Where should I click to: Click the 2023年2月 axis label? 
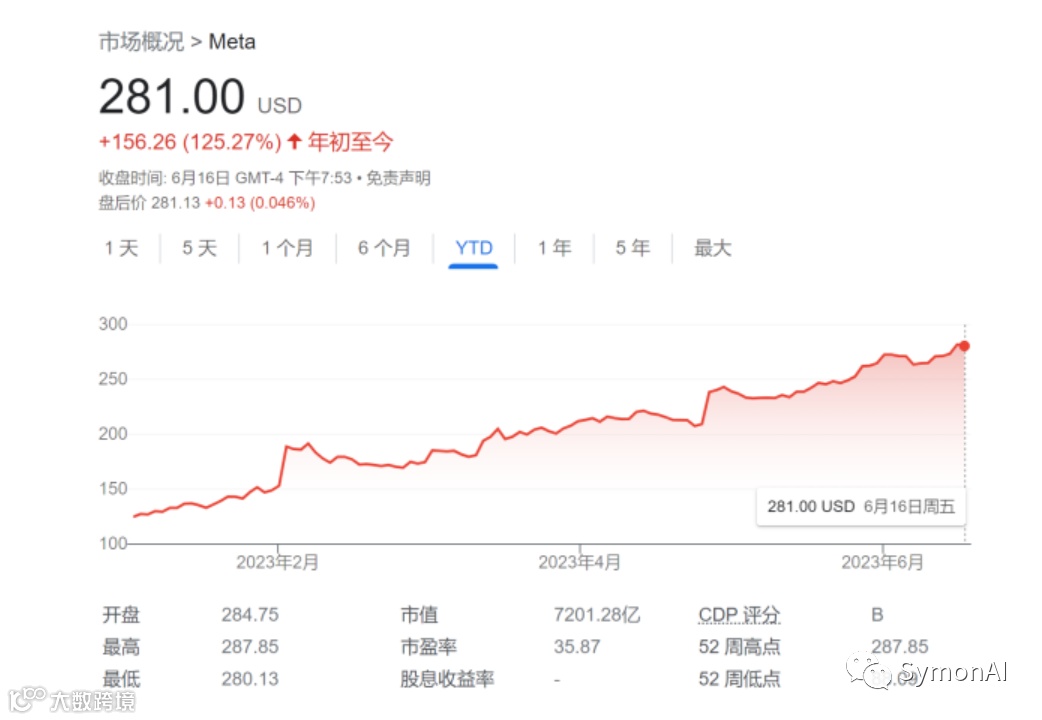(x=277, y=562)
